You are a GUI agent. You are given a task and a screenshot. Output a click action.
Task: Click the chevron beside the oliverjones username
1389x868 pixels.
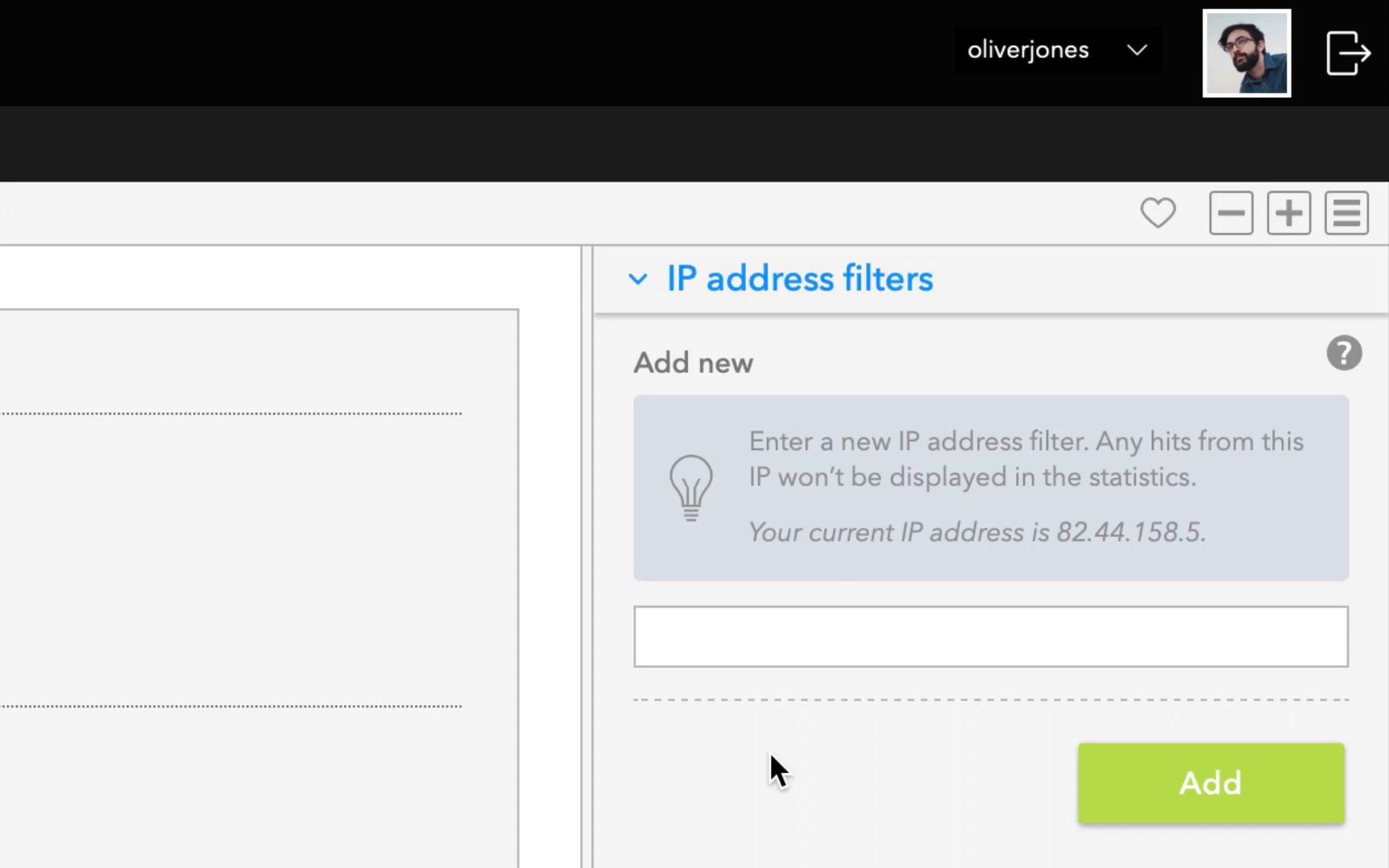(x=1137, y=50)
